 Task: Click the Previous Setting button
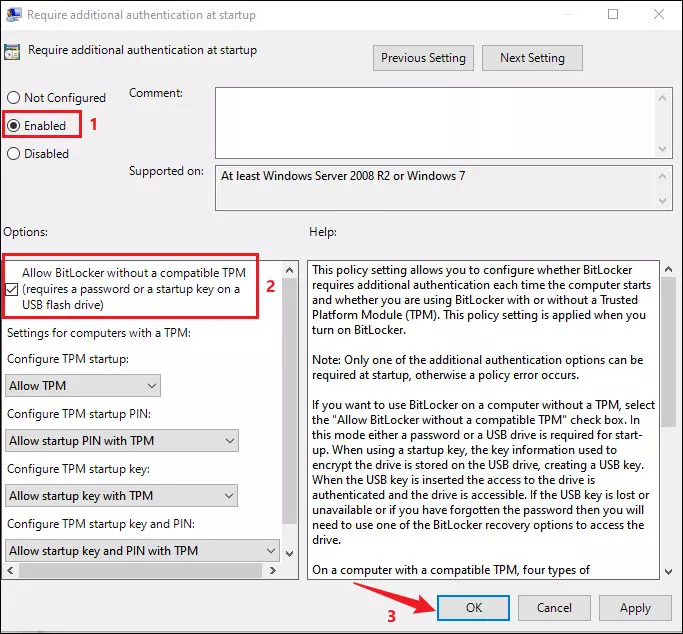423,58
